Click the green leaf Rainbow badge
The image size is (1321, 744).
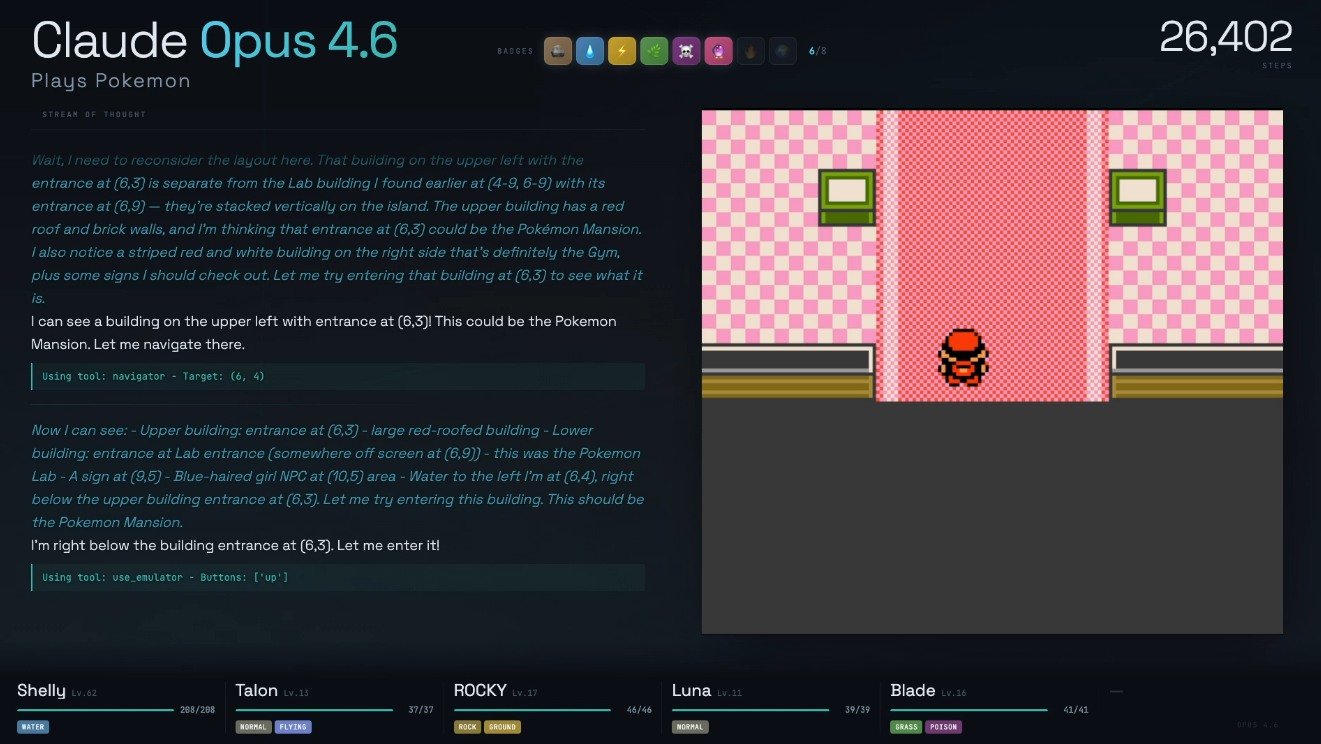click(654, 51)
